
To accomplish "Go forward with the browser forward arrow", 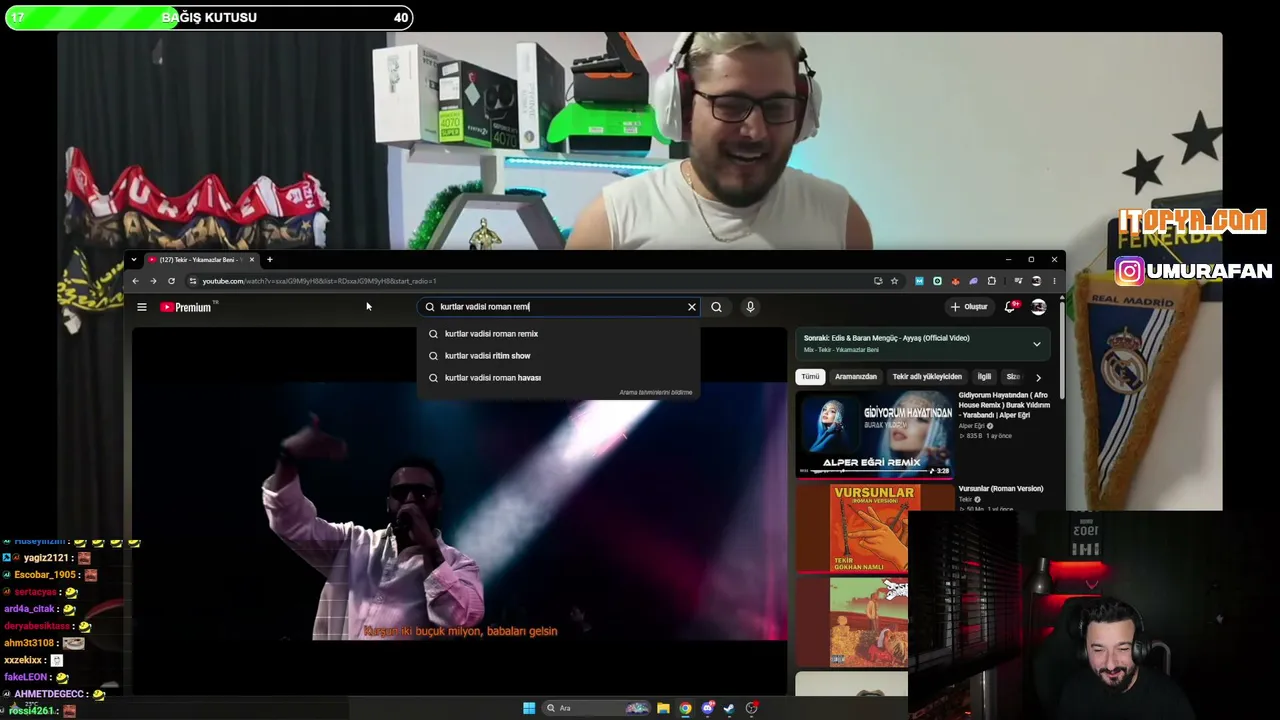I will 153,281.
